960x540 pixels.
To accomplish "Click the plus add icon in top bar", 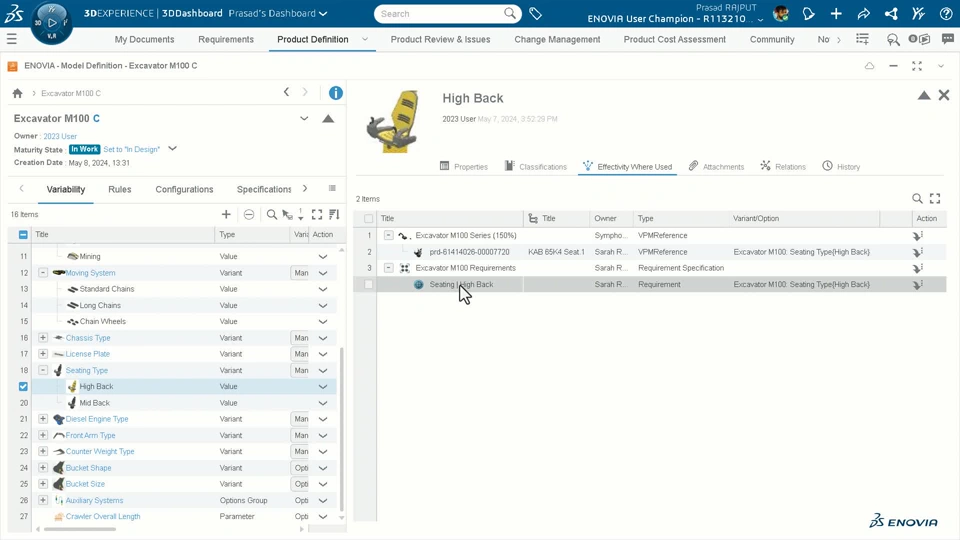I will coord(836,13).
